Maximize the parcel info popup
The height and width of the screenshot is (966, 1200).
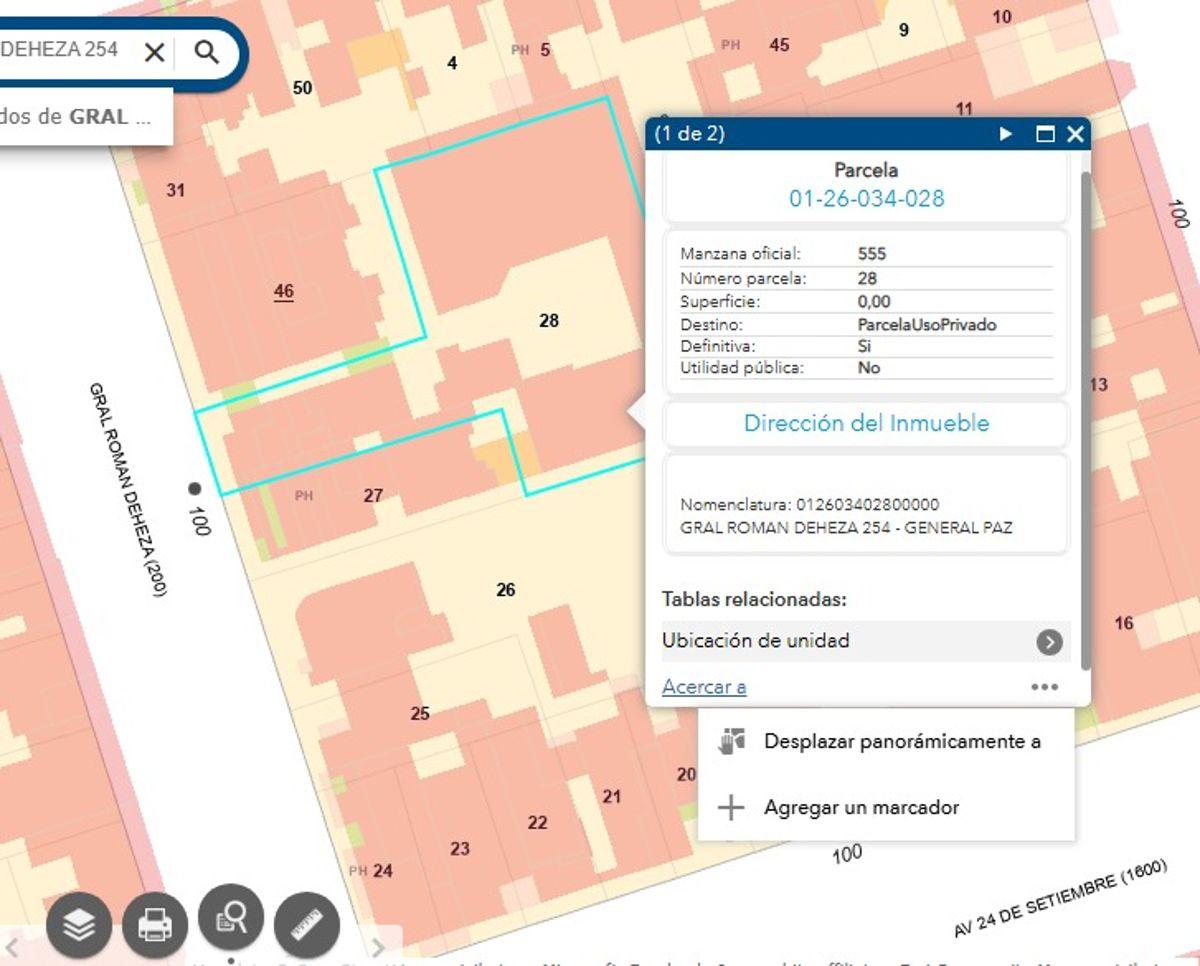pyautogui.click(x=1045, y=134)
